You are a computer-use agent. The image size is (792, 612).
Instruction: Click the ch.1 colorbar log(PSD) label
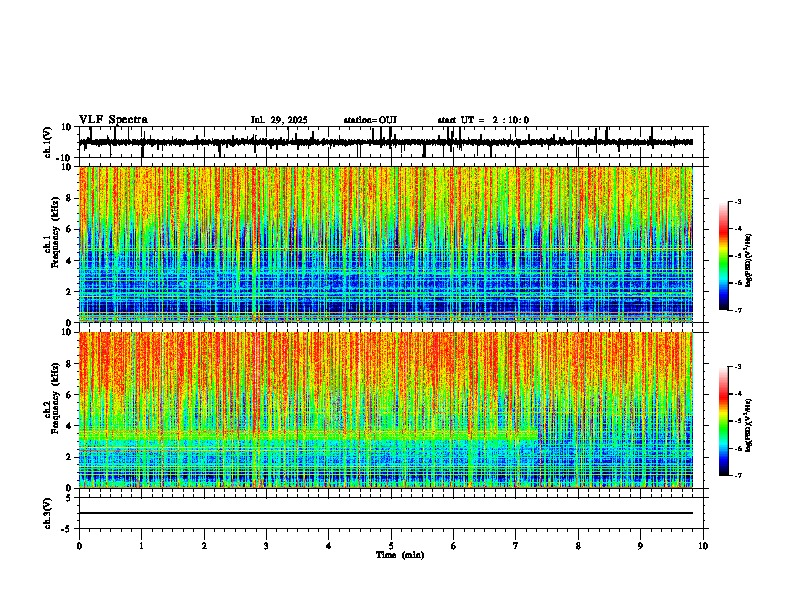click(x=749, y=261)
